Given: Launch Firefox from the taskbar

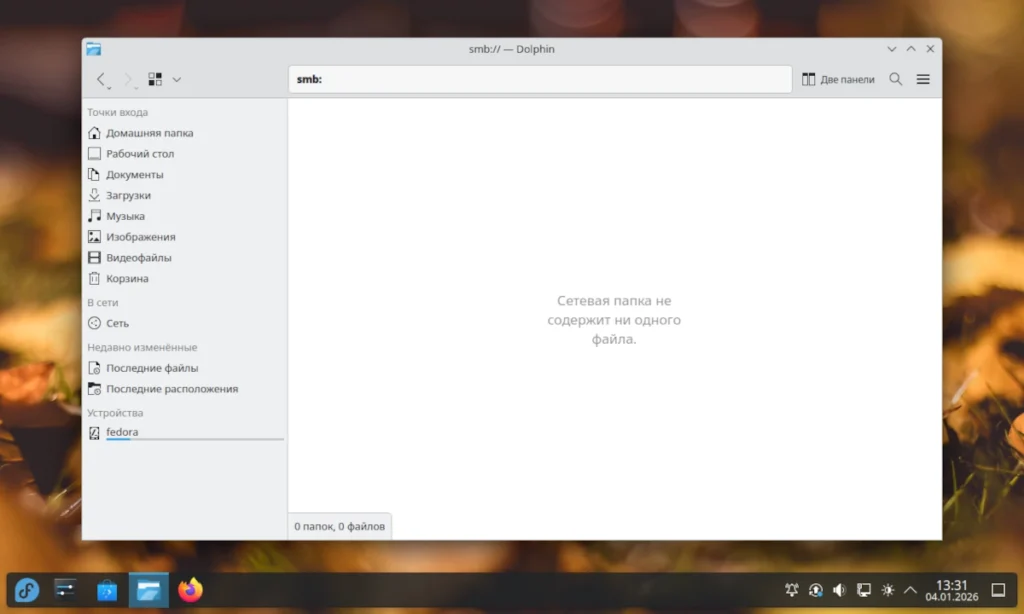Looking at the screenshot, I should tap(190, 590).
